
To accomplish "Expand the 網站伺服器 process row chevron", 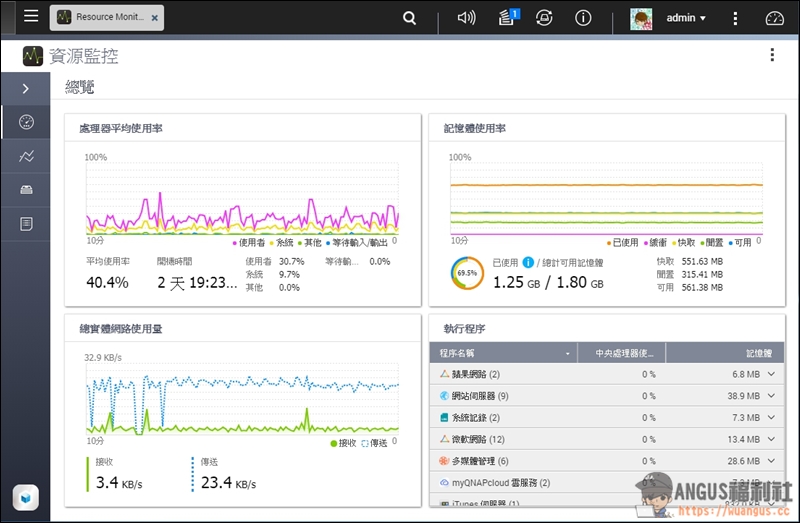I will pos(770,396).
